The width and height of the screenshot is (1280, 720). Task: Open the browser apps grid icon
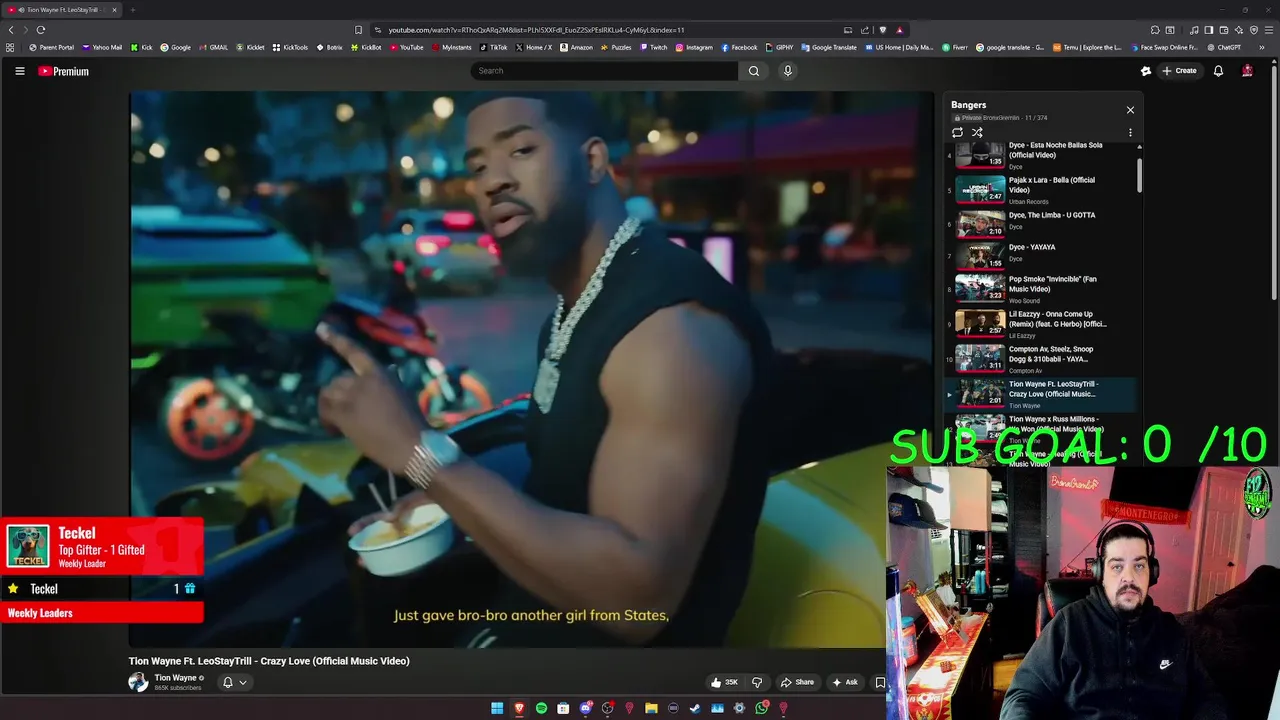click(x=10, y=47)
